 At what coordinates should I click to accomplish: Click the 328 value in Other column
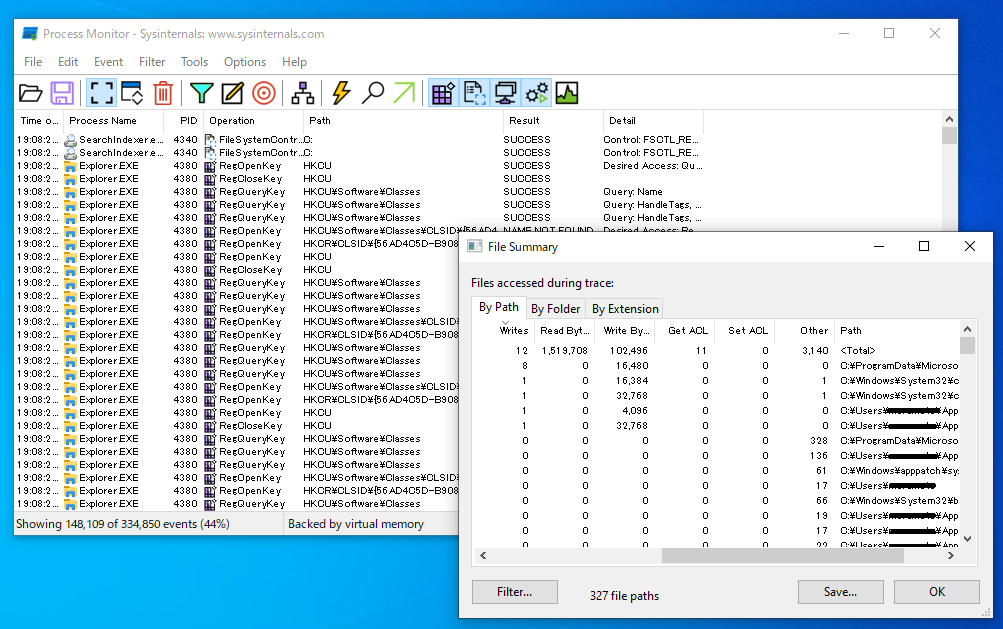pyautogui.click(x=819, y=441)
